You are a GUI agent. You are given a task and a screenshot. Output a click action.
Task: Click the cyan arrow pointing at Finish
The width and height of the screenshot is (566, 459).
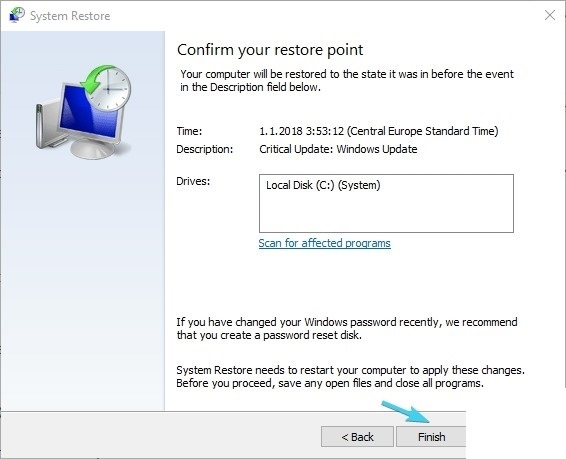(x=405, y=411)
